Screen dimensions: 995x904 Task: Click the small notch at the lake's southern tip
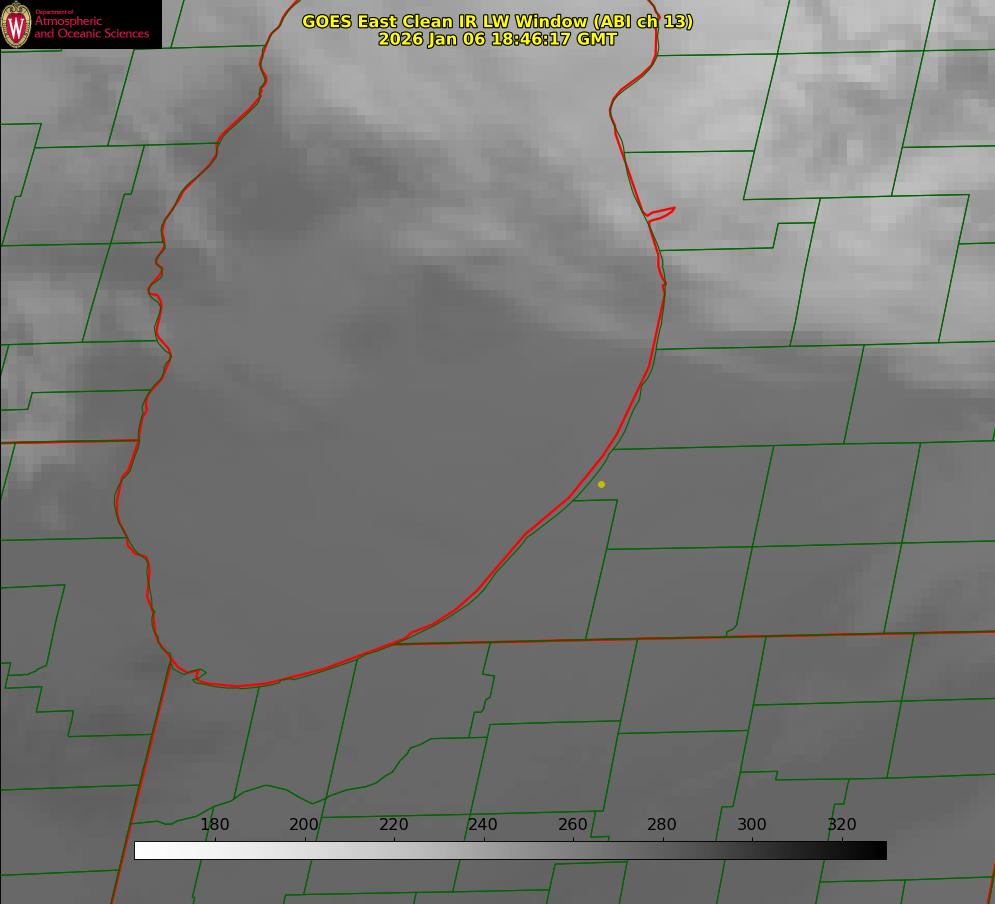point(196,675)
